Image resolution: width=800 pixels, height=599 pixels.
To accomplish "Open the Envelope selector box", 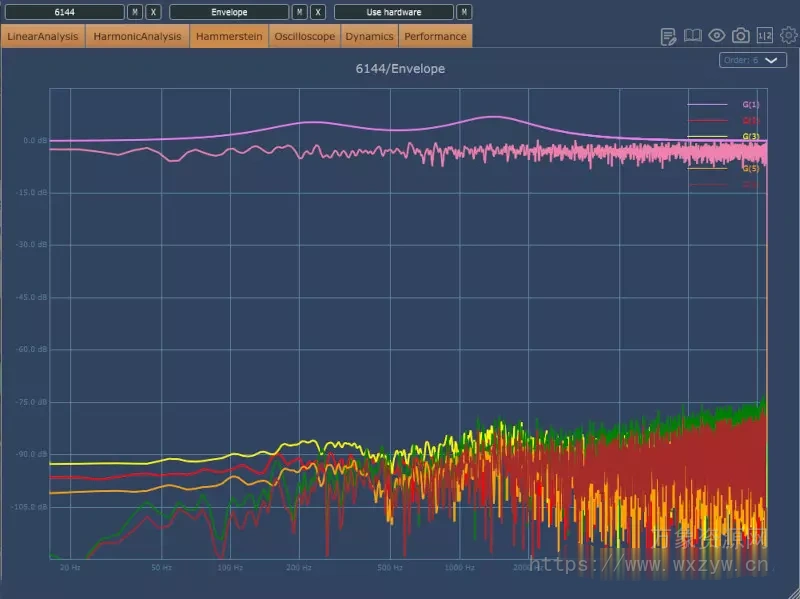I will (229, 12).
